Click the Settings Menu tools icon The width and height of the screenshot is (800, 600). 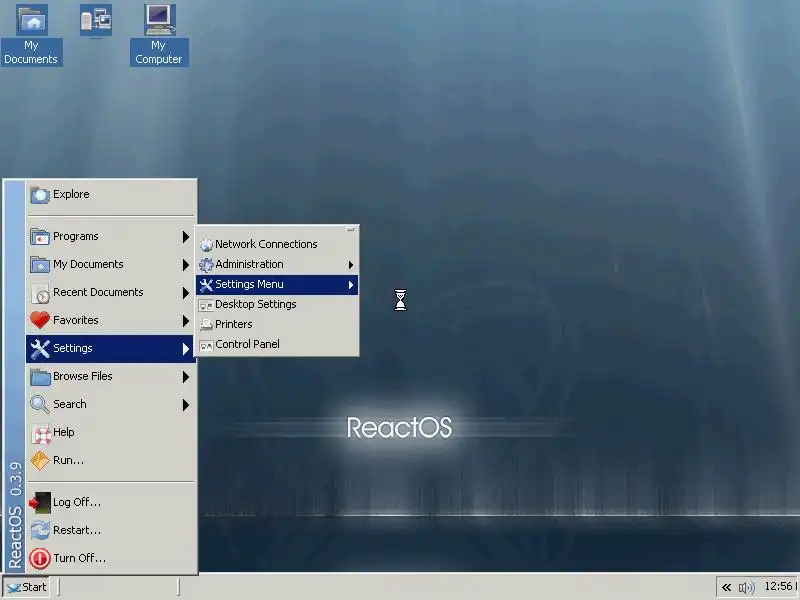point(206,285)
